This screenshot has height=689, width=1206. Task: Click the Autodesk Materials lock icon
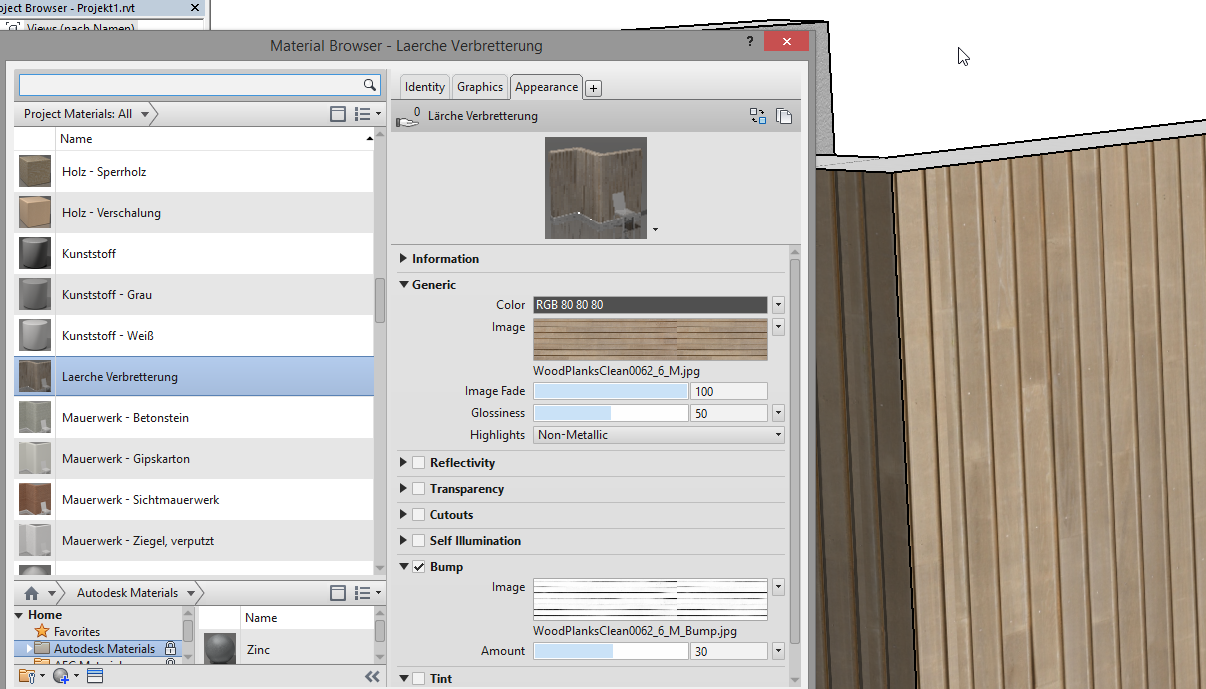[x=170, y=649]
